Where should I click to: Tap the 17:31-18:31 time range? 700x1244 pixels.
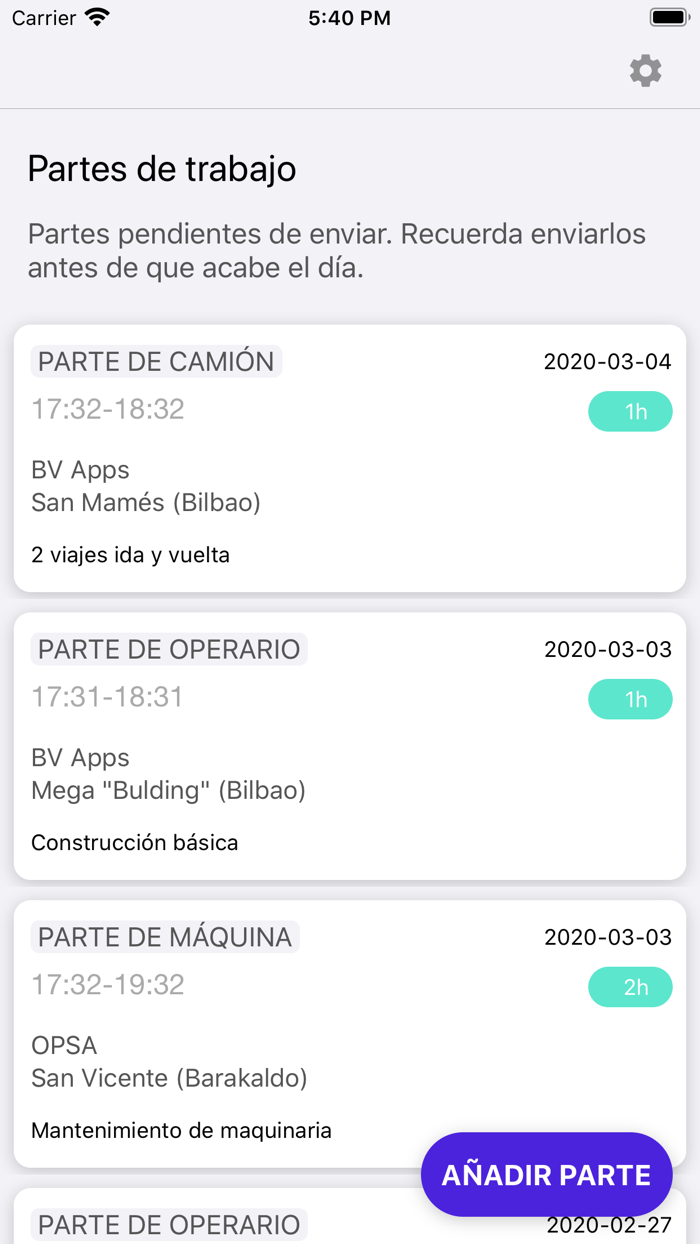[106, 697]
